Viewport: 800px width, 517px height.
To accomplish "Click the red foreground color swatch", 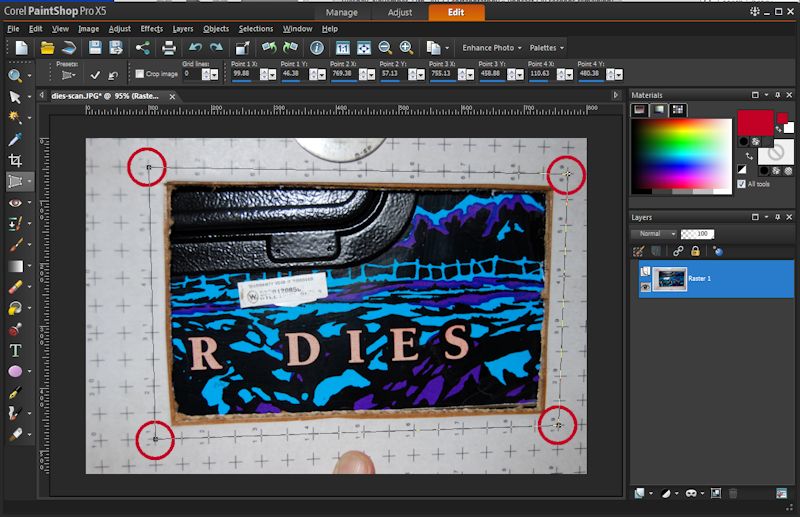I will point(755,122).
